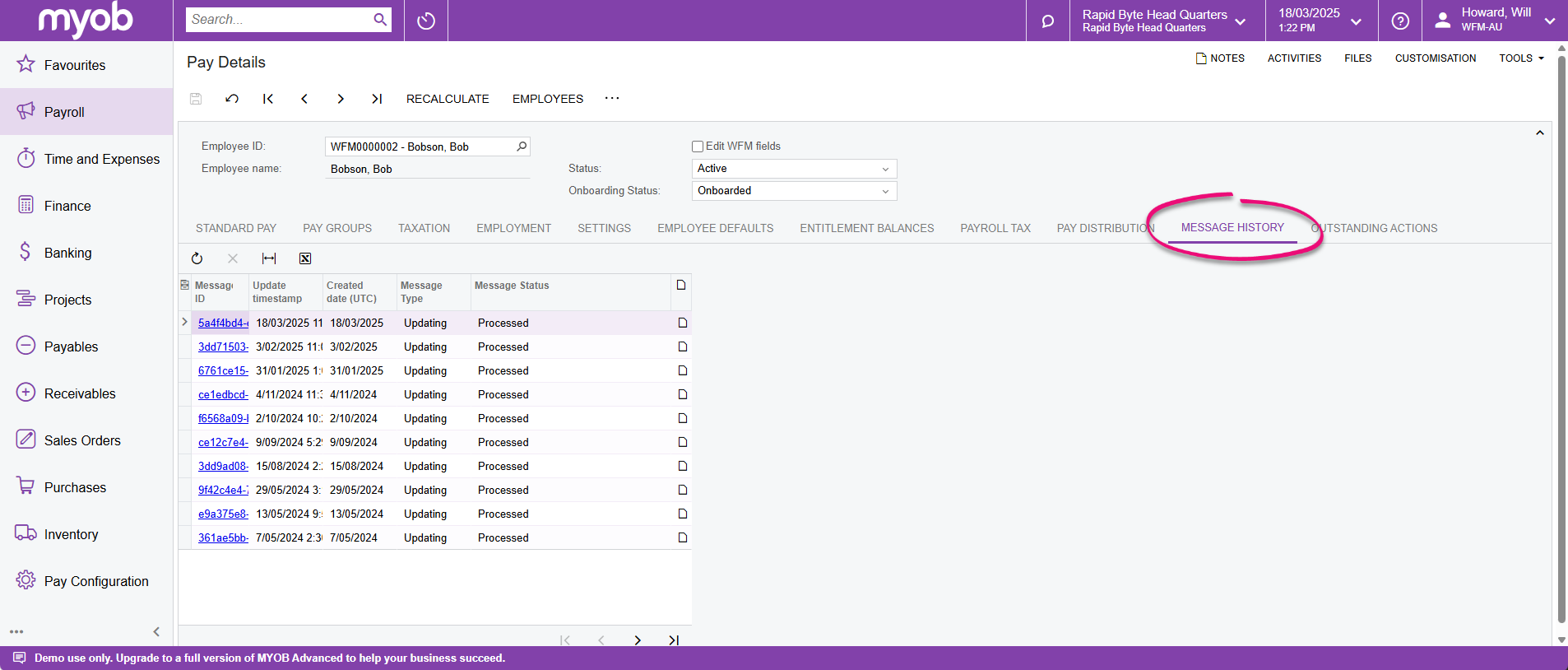This screenshot has width=1568, height=670.
Task: Collapse the employee summary panel
Action: coord(1539,133)
